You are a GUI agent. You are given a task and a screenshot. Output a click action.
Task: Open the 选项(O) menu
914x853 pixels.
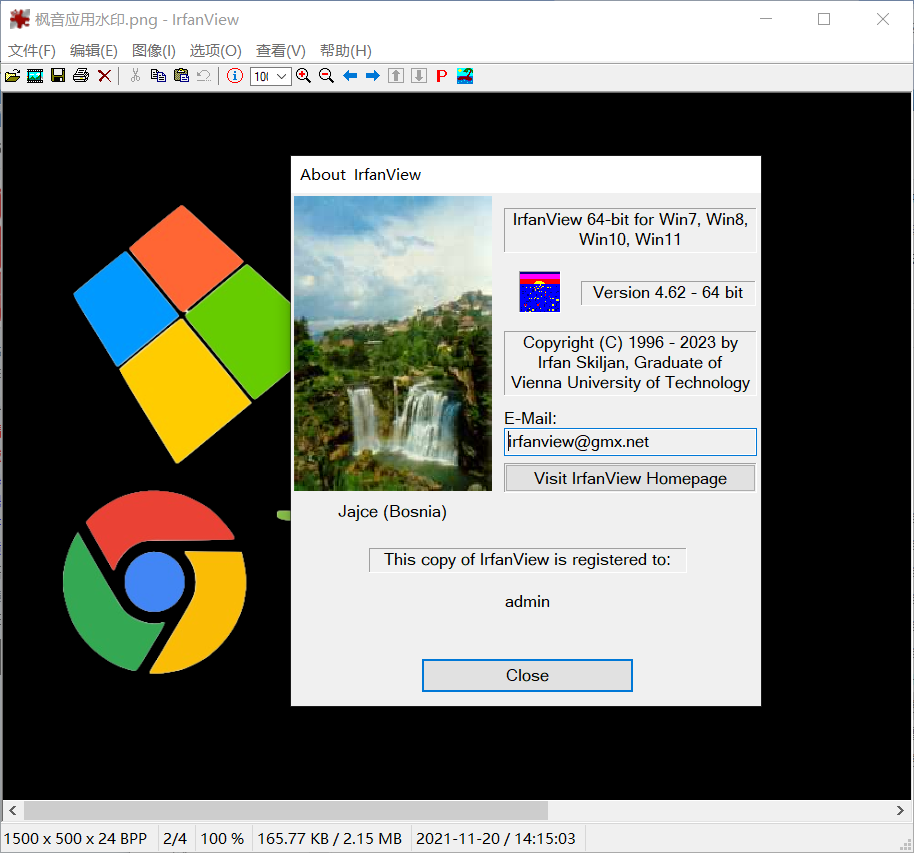(x=216, y=51)
